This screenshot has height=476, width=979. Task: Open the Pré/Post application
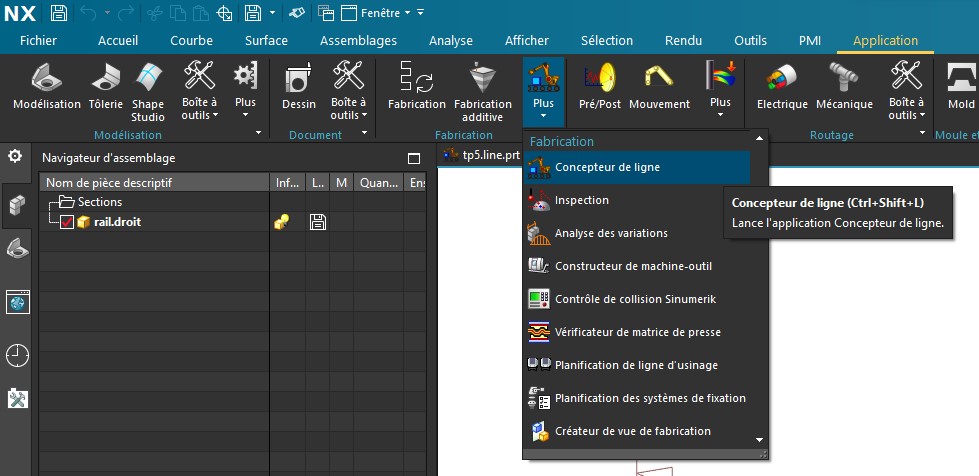[x=600, y=87]
